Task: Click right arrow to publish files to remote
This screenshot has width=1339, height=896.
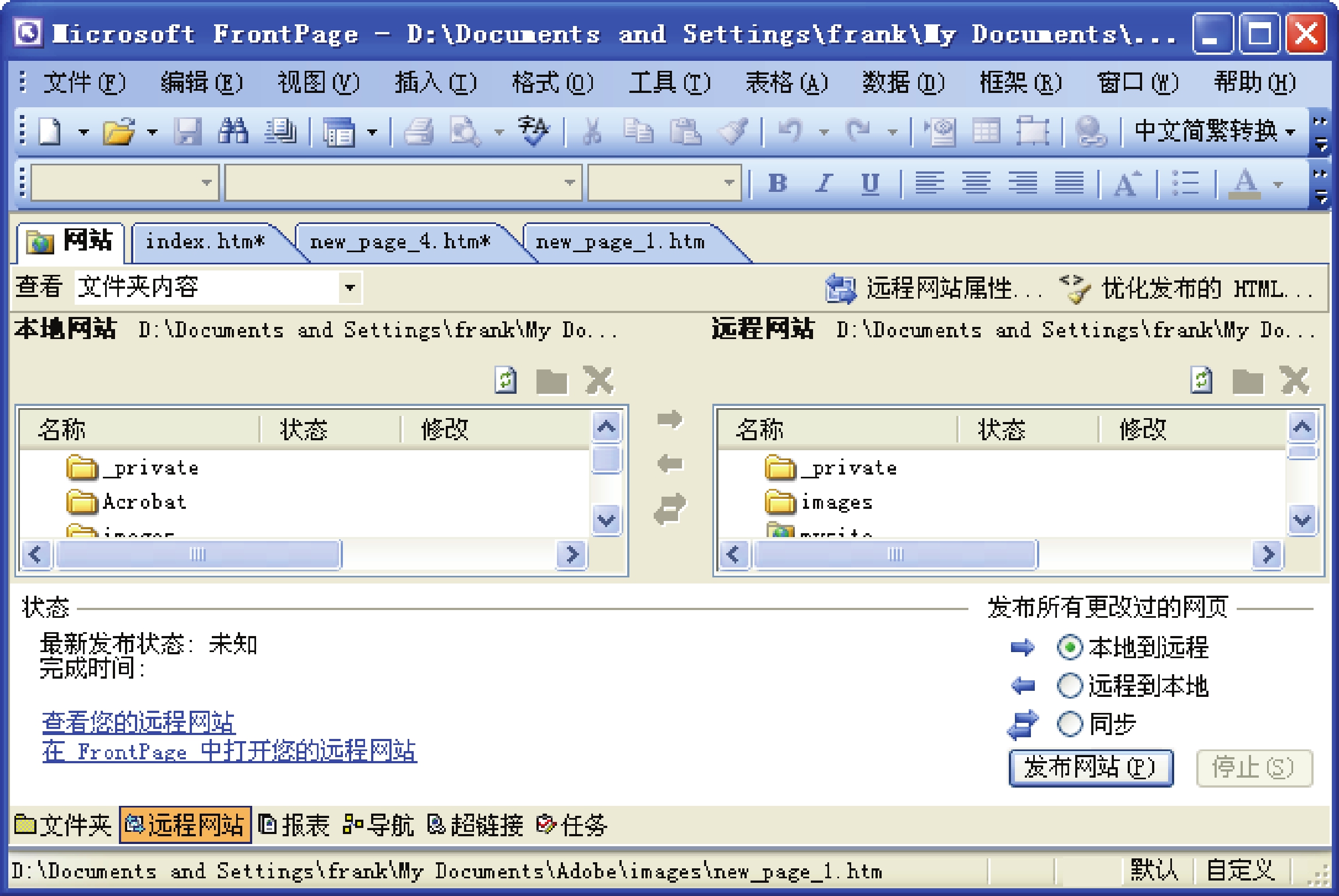Action: click(669, 419)
